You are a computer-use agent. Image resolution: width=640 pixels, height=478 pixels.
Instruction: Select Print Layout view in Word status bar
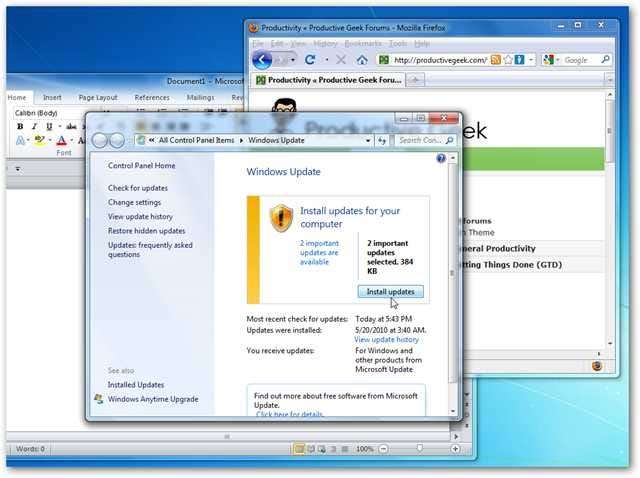click(299, 449)
